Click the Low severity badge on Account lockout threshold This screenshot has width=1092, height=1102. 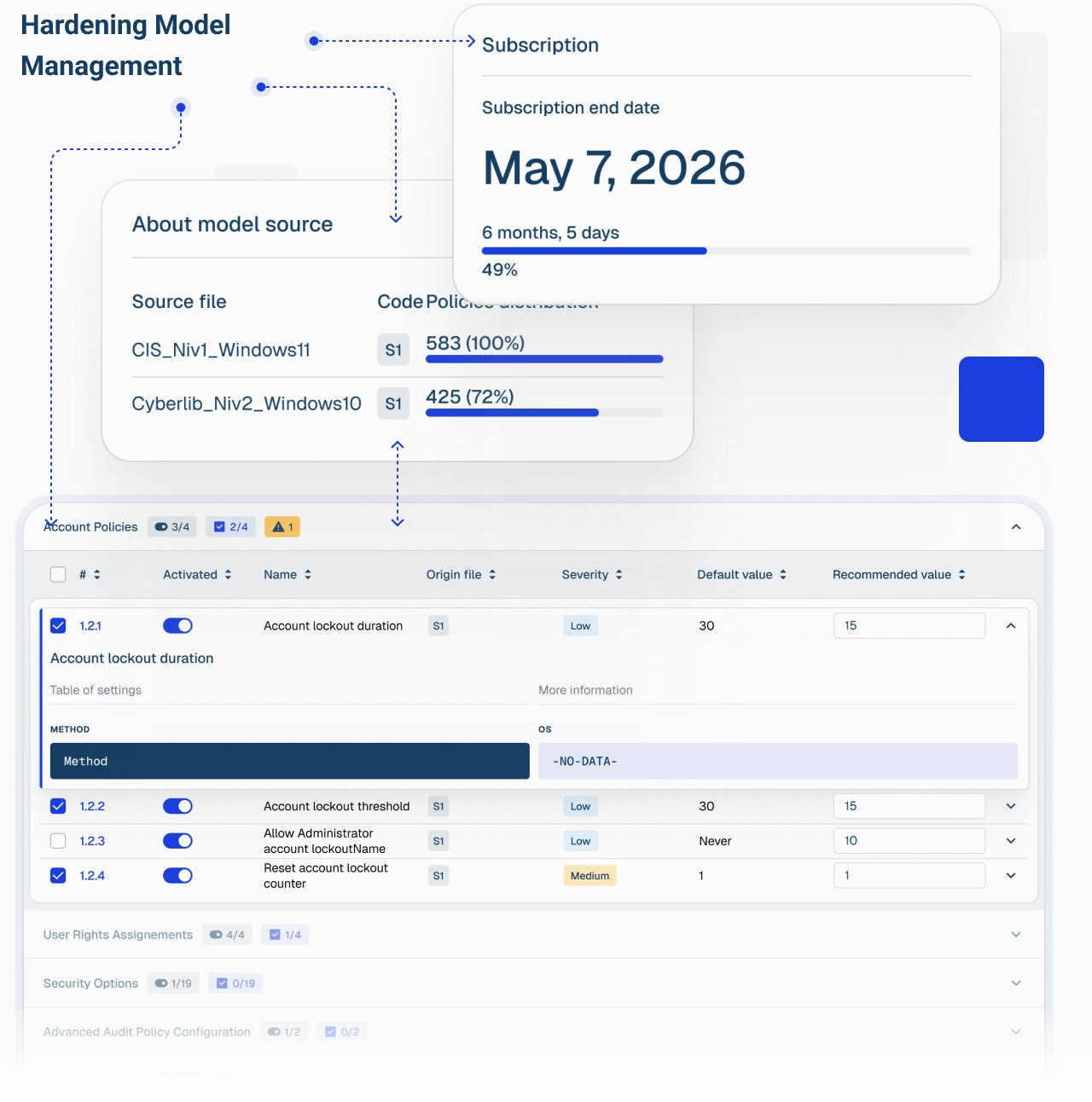click(x=580, y=806)
